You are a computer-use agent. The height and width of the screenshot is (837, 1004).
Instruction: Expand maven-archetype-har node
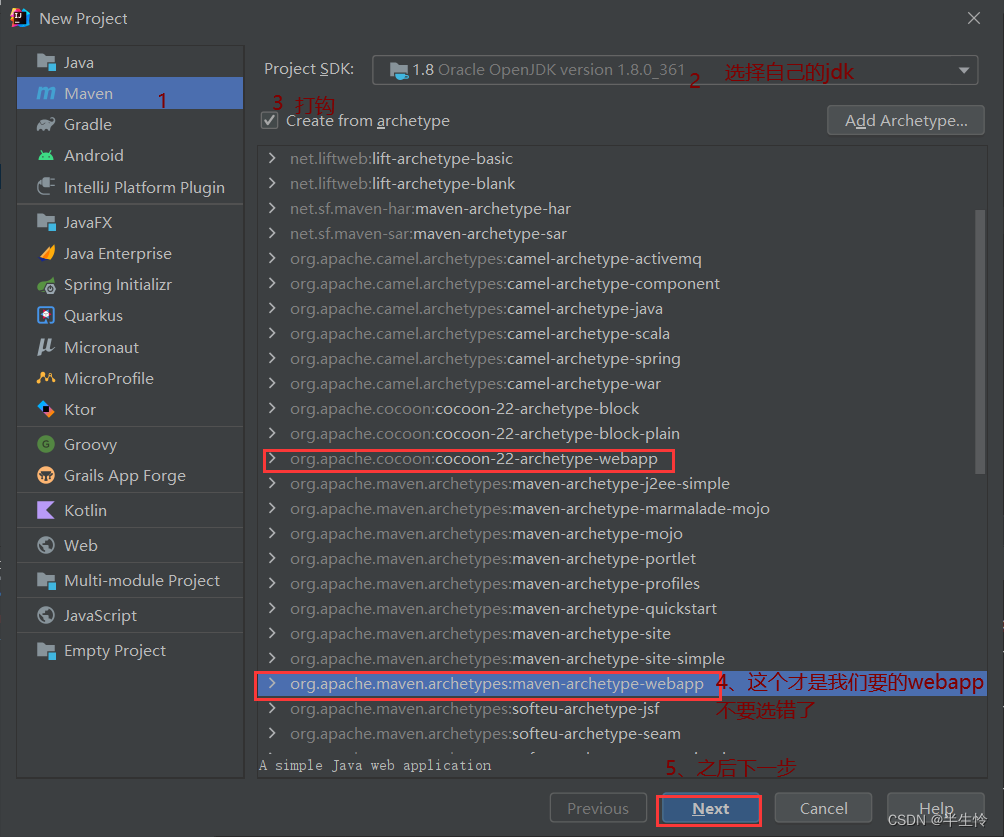272,208
